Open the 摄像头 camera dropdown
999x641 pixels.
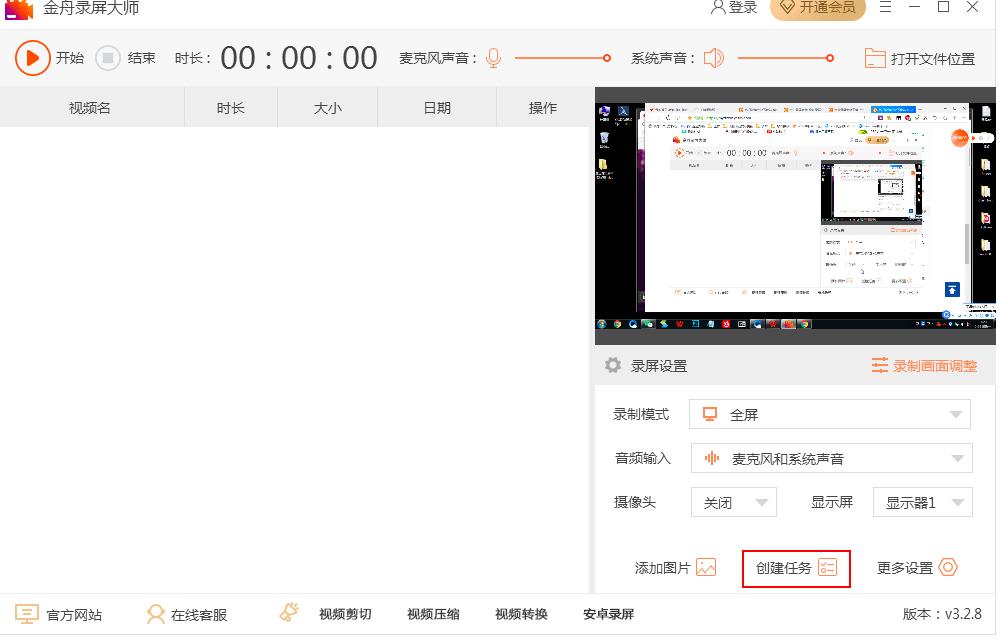(x=762, y=503)
